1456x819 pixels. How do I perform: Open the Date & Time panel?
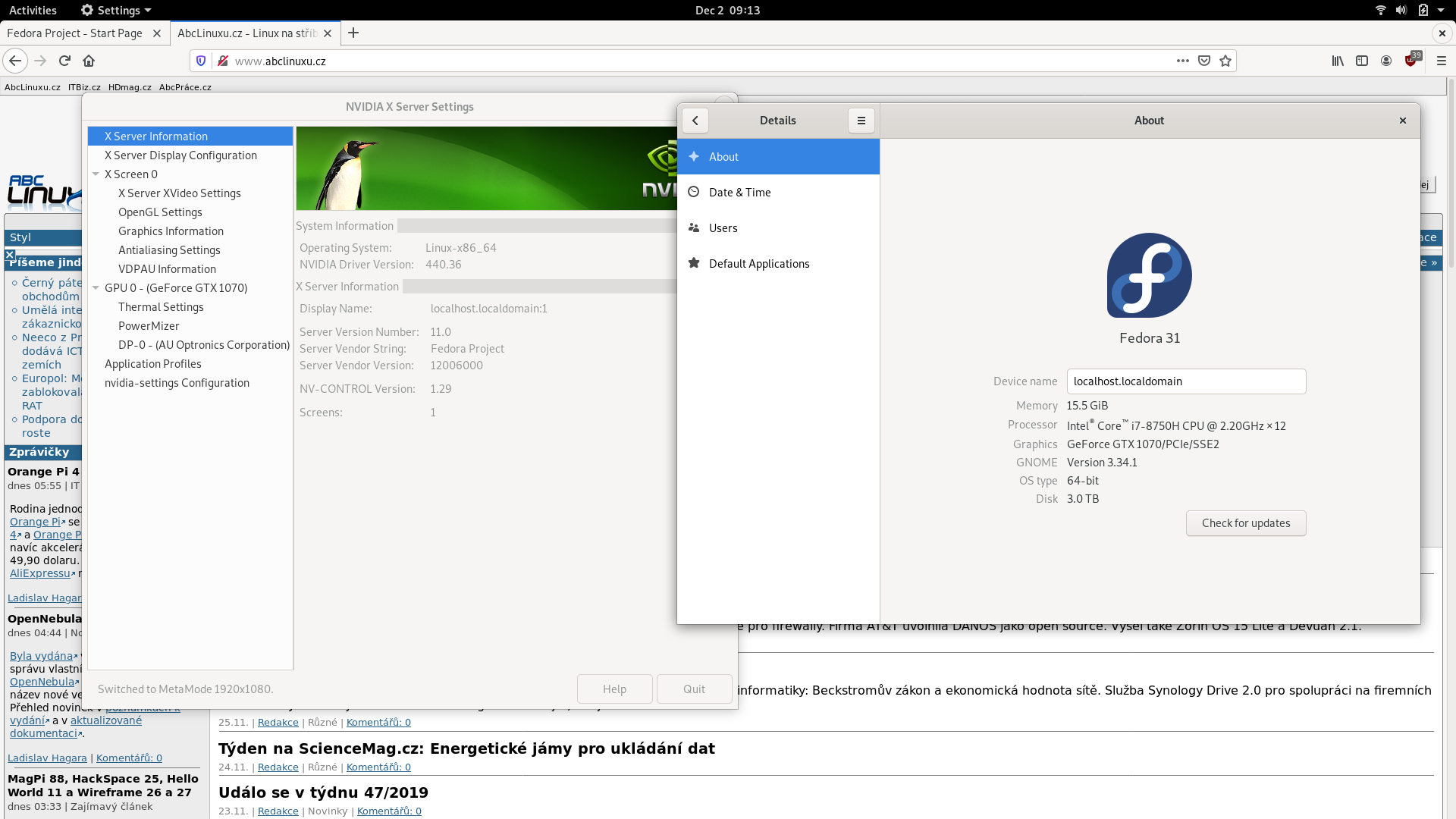click(778, 193)
